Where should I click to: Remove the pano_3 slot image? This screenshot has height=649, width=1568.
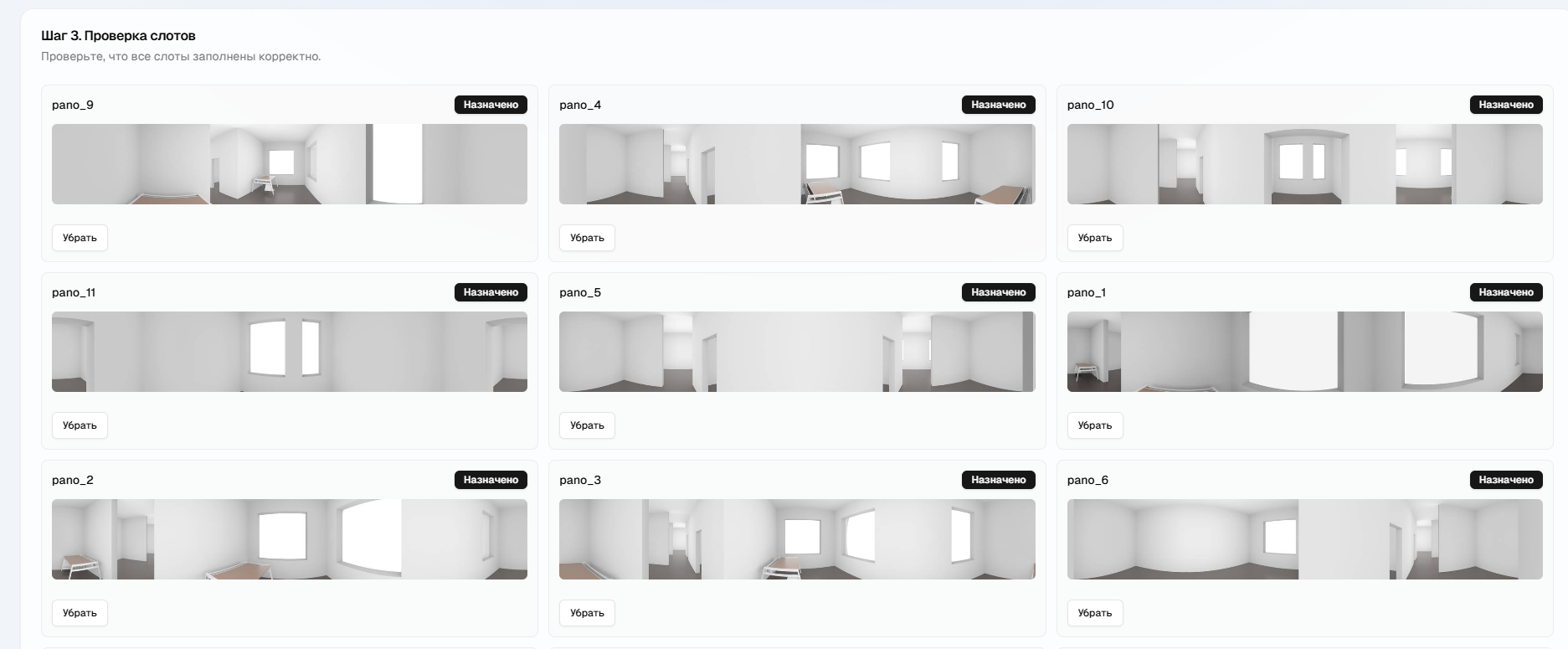click(x=587, y=613)
